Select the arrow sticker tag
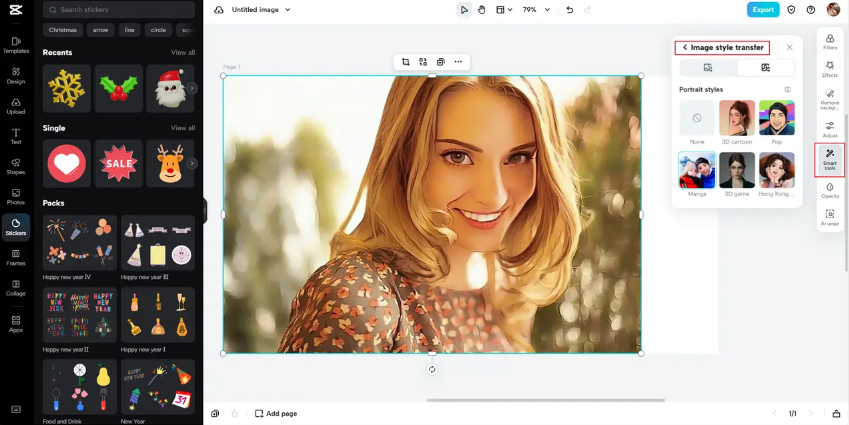 tap(100, 30)
